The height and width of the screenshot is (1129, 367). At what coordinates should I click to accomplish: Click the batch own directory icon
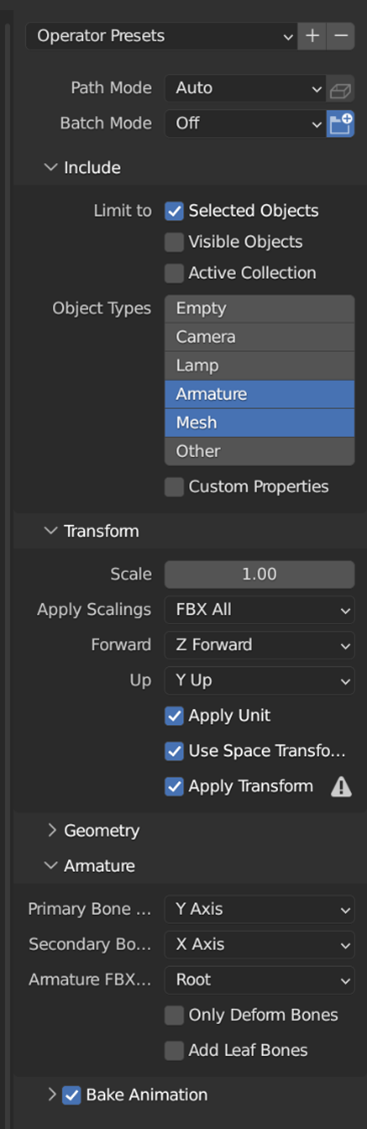tap(340, 124)
